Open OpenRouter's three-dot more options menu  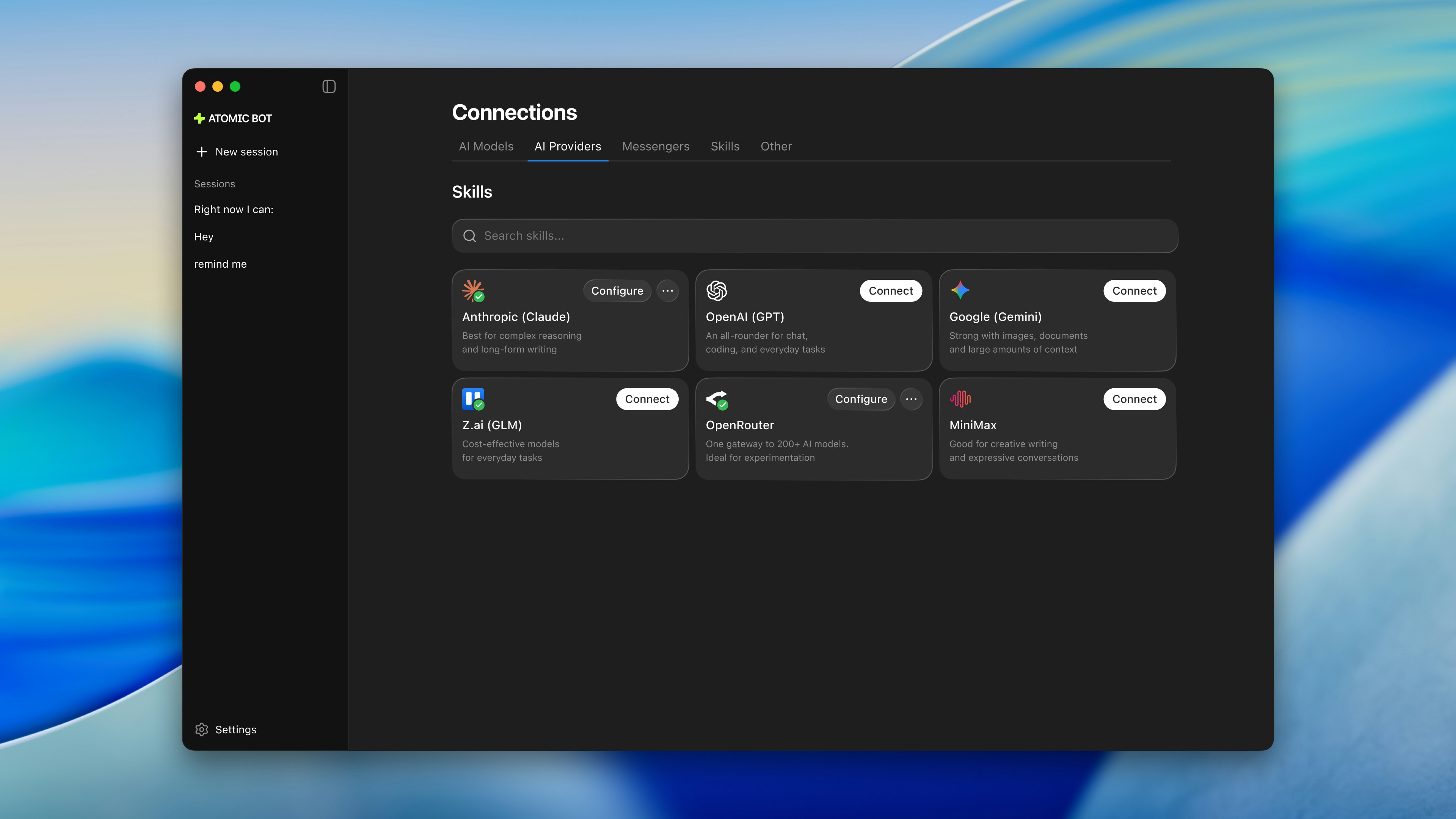910,399
